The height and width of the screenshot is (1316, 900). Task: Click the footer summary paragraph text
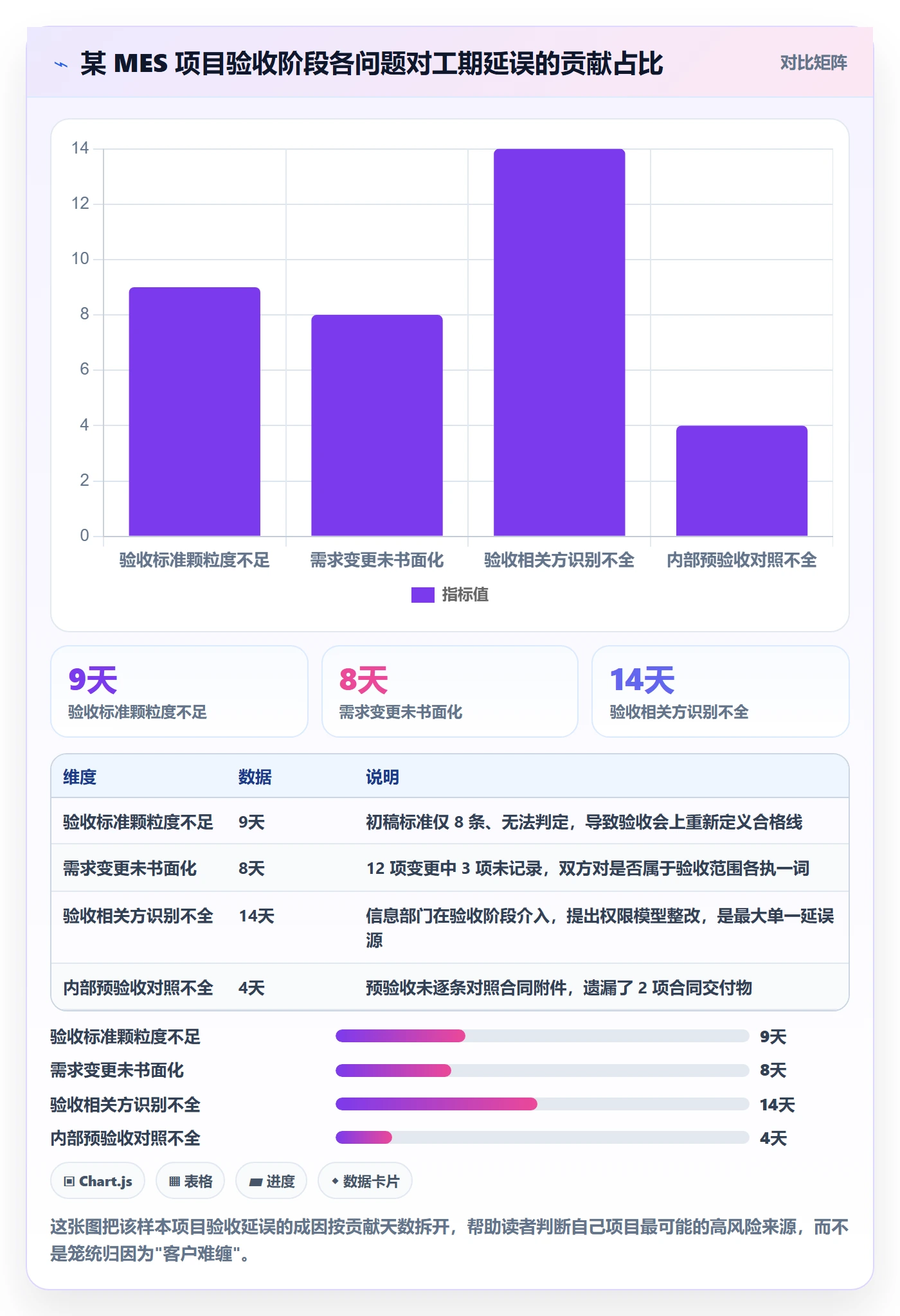tap(450, 1240)
